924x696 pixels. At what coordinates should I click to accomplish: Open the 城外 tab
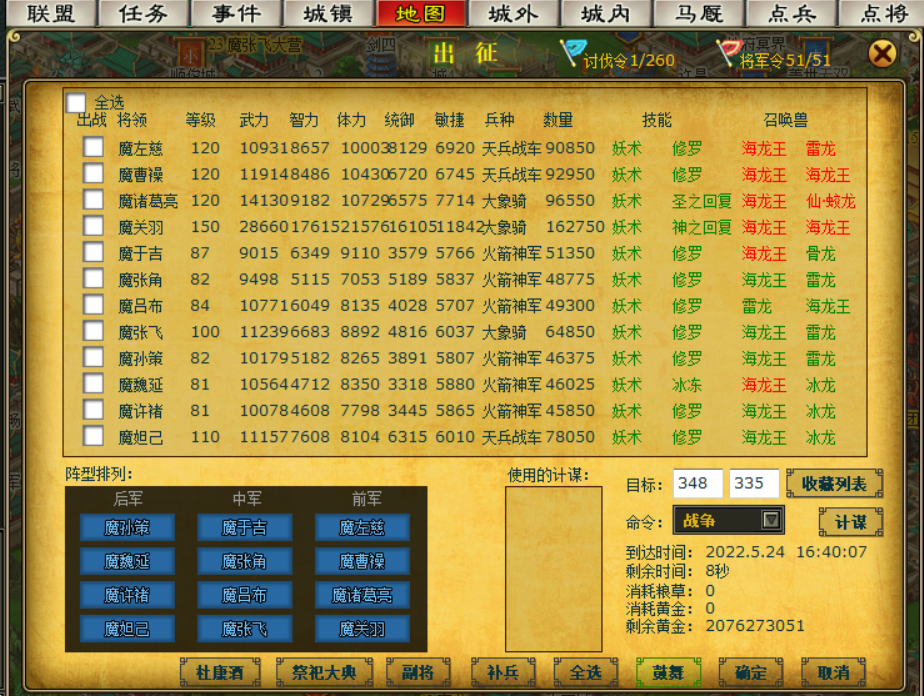point(513,13)
